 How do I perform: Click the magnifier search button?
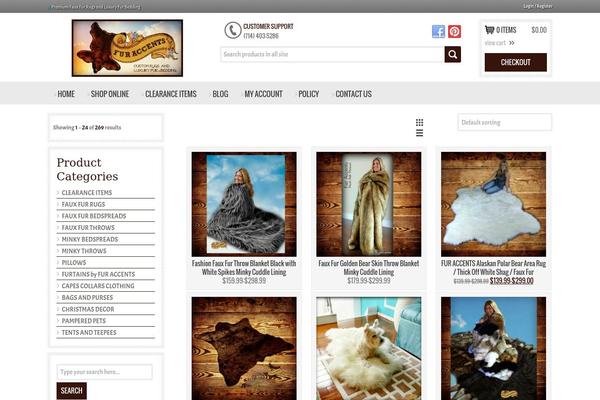click(453, 54)
